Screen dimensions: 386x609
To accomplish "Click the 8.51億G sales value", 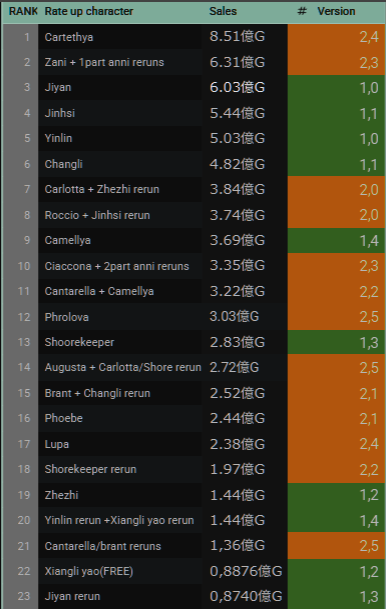I will (237, 37).
